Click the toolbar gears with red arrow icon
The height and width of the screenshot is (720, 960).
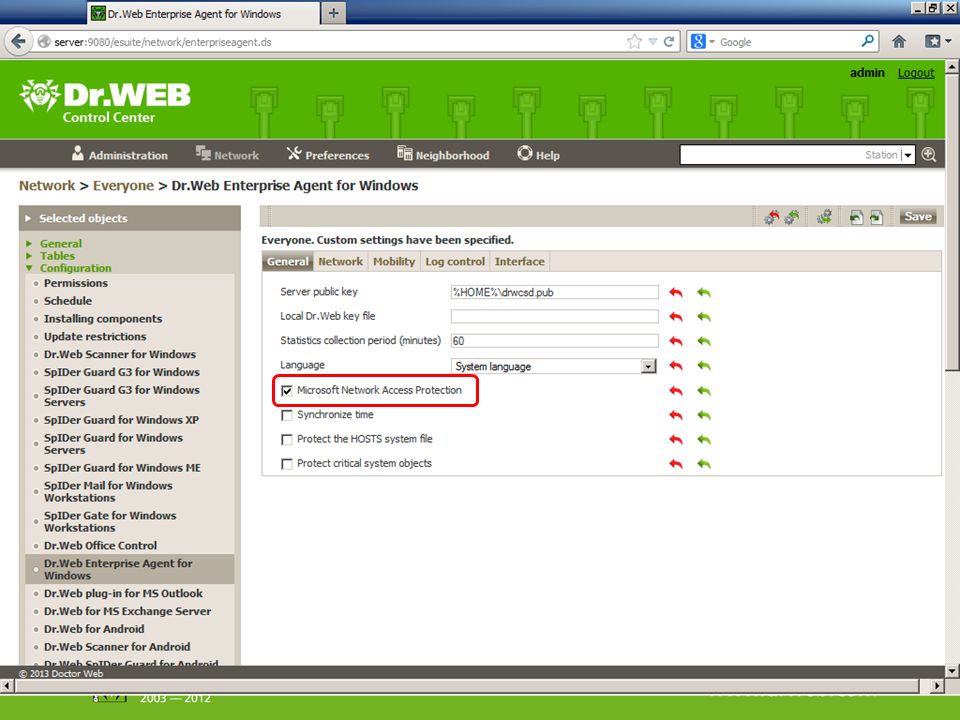click(x=771, y=217)
